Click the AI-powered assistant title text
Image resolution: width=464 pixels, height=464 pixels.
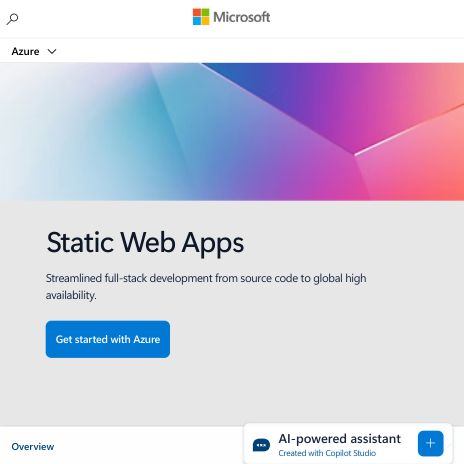point(339,439)
